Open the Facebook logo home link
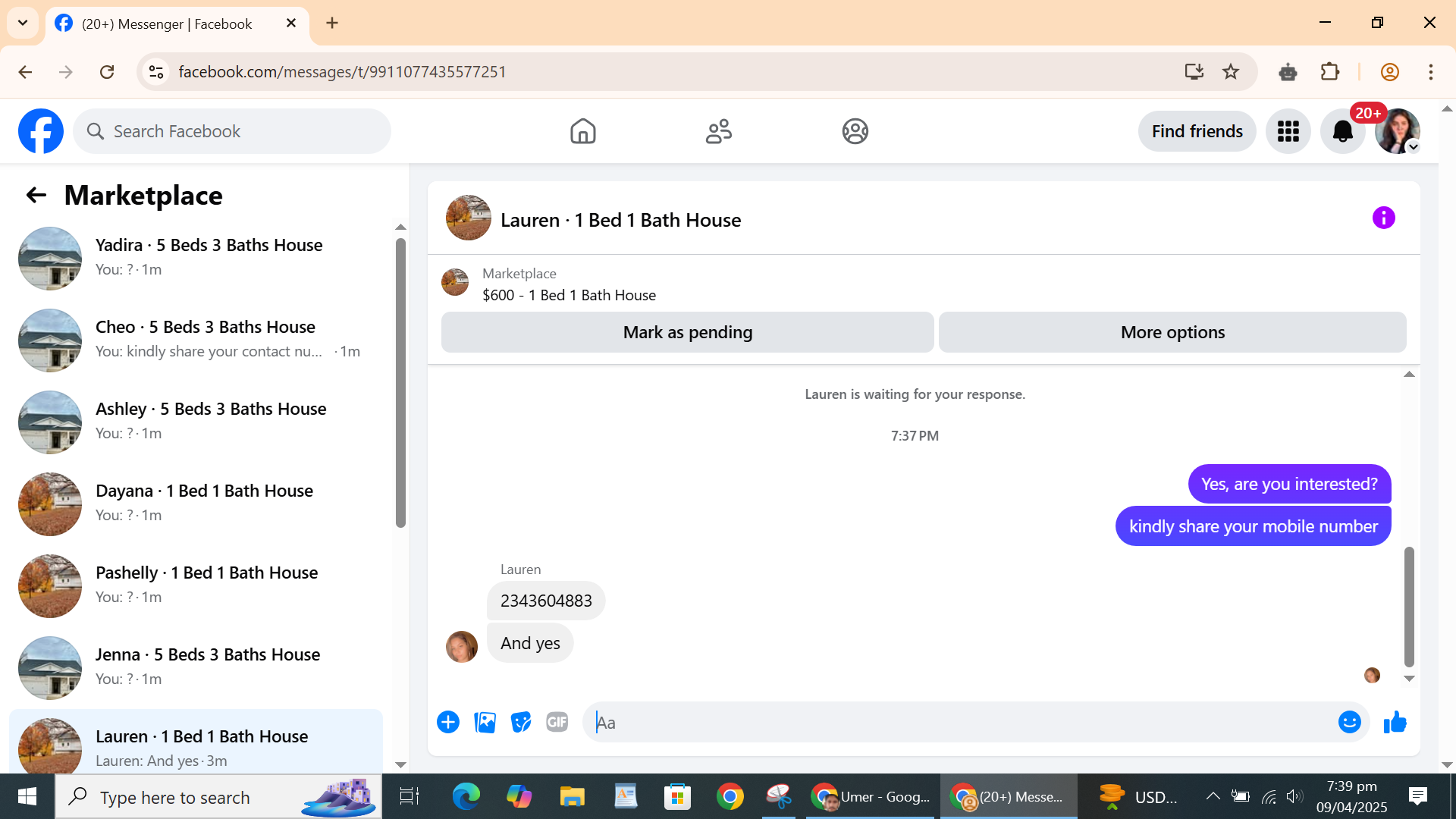This screenshot has width=1456, height=819. pos(41,131)
